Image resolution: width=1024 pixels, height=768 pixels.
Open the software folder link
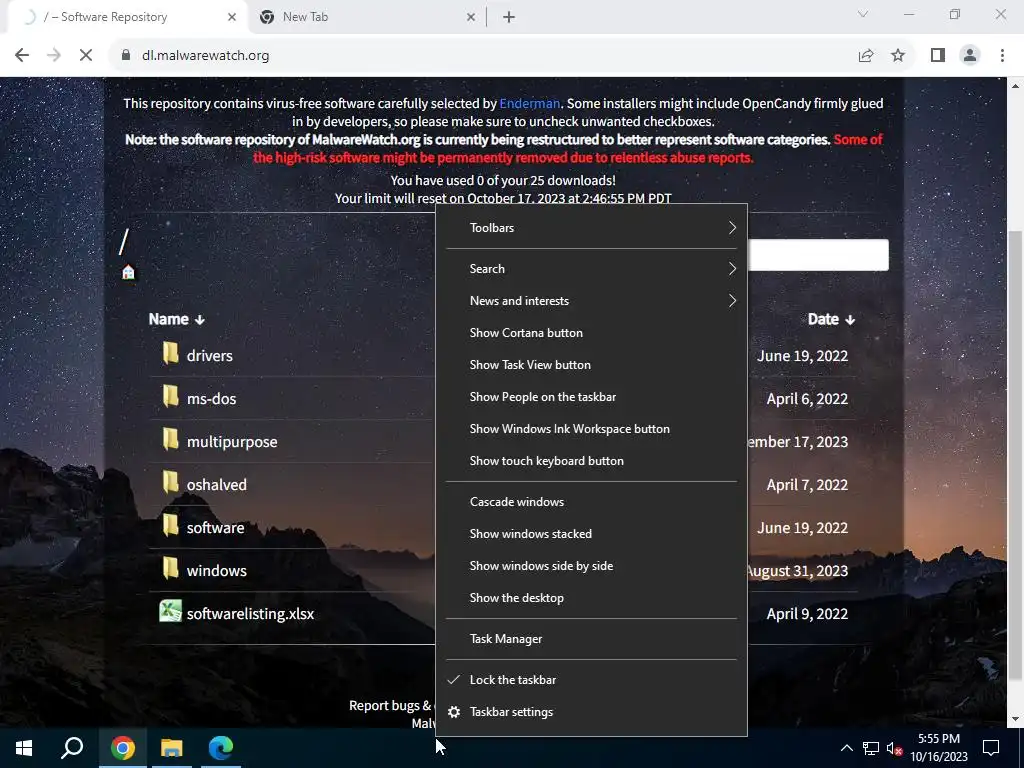(x=216, y=528)
